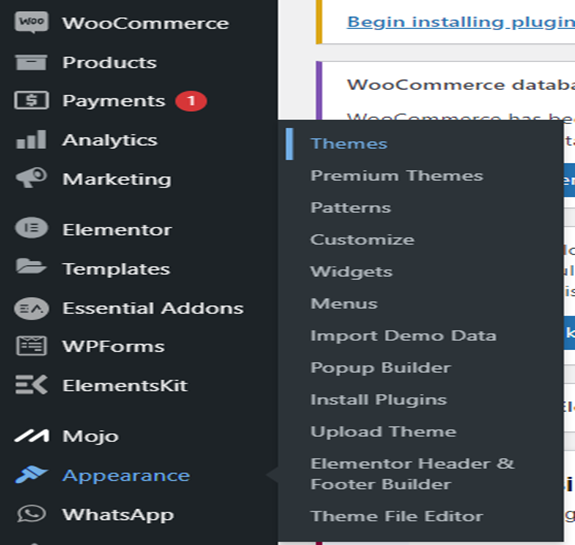Click the WooCommerce logo icon
The image size is (575, 545).
31,22
